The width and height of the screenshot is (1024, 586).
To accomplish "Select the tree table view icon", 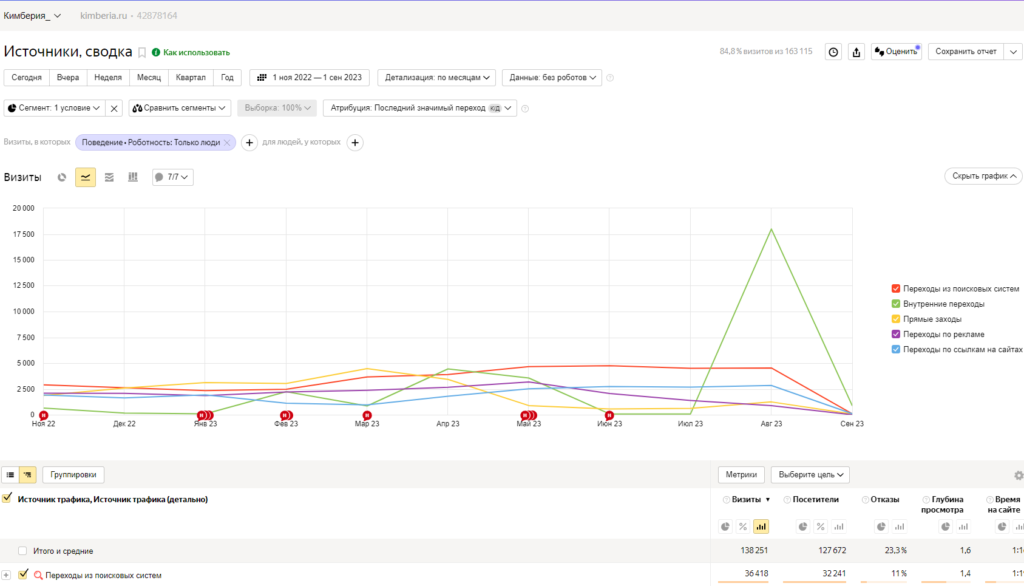I will (27, 475).
